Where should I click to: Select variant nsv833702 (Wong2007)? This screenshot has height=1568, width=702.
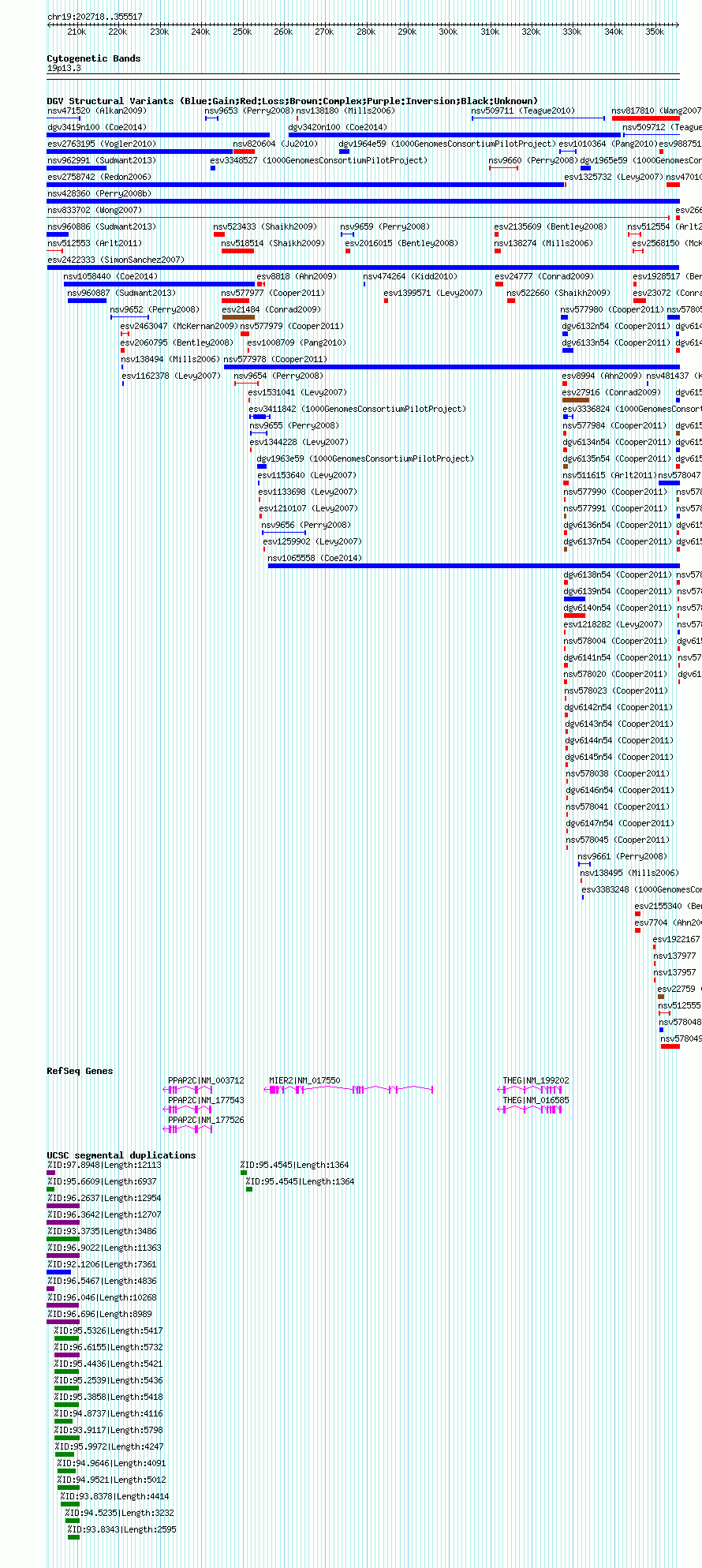coord(95,210)
